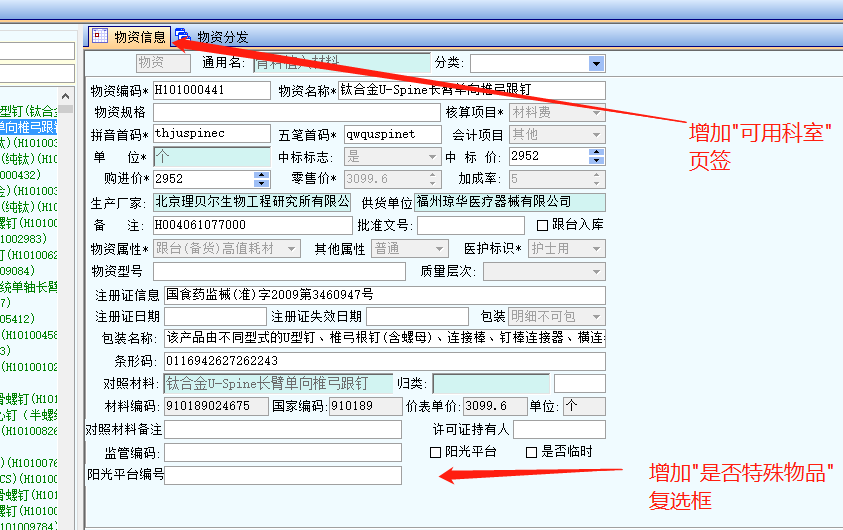Focus the 对照材料备注 input field

(x=283, y=429)
